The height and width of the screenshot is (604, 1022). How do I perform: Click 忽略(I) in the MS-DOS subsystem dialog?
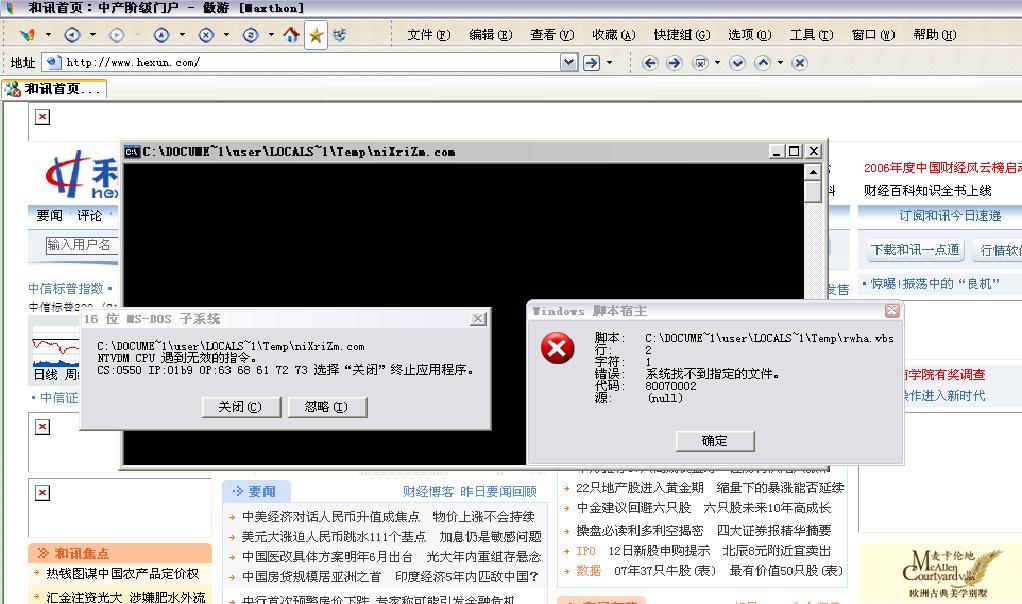(x=327, y=407)
